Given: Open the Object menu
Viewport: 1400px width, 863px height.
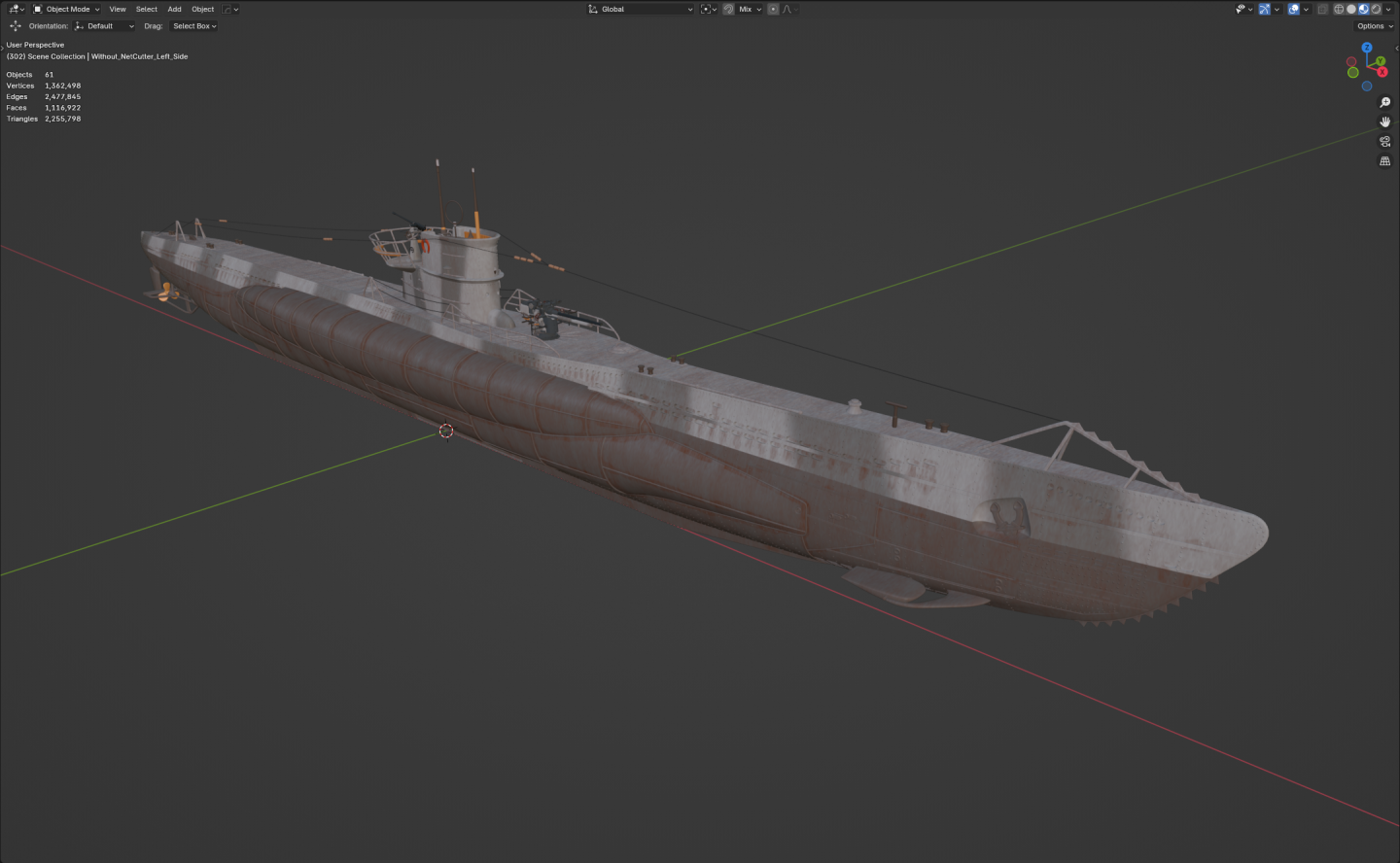Looking at the screenshot, I should pyautogui.click(x=202, y=9).
